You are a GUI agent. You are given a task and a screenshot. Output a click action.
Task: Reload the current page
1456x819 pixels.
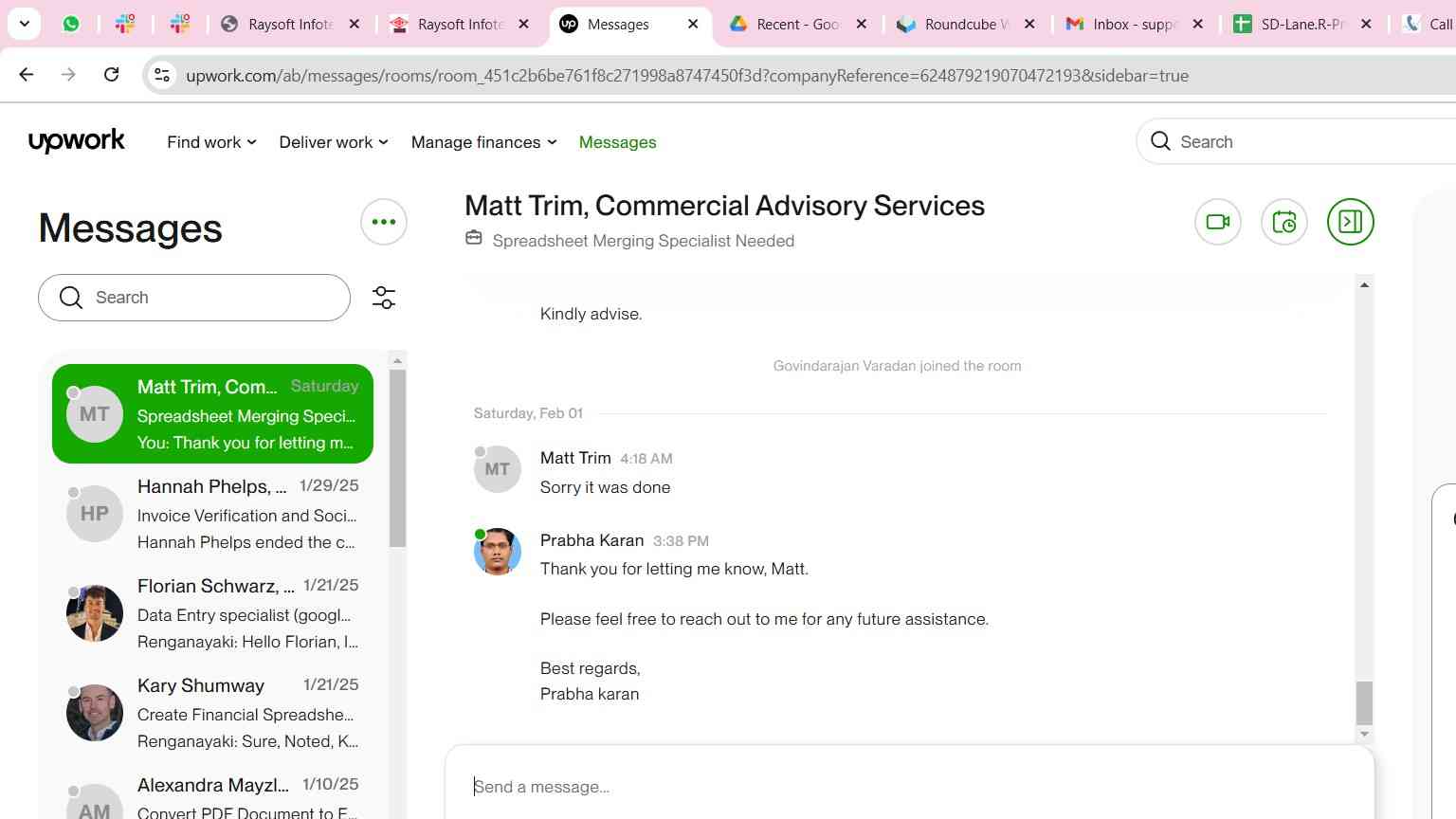(111, 75)
